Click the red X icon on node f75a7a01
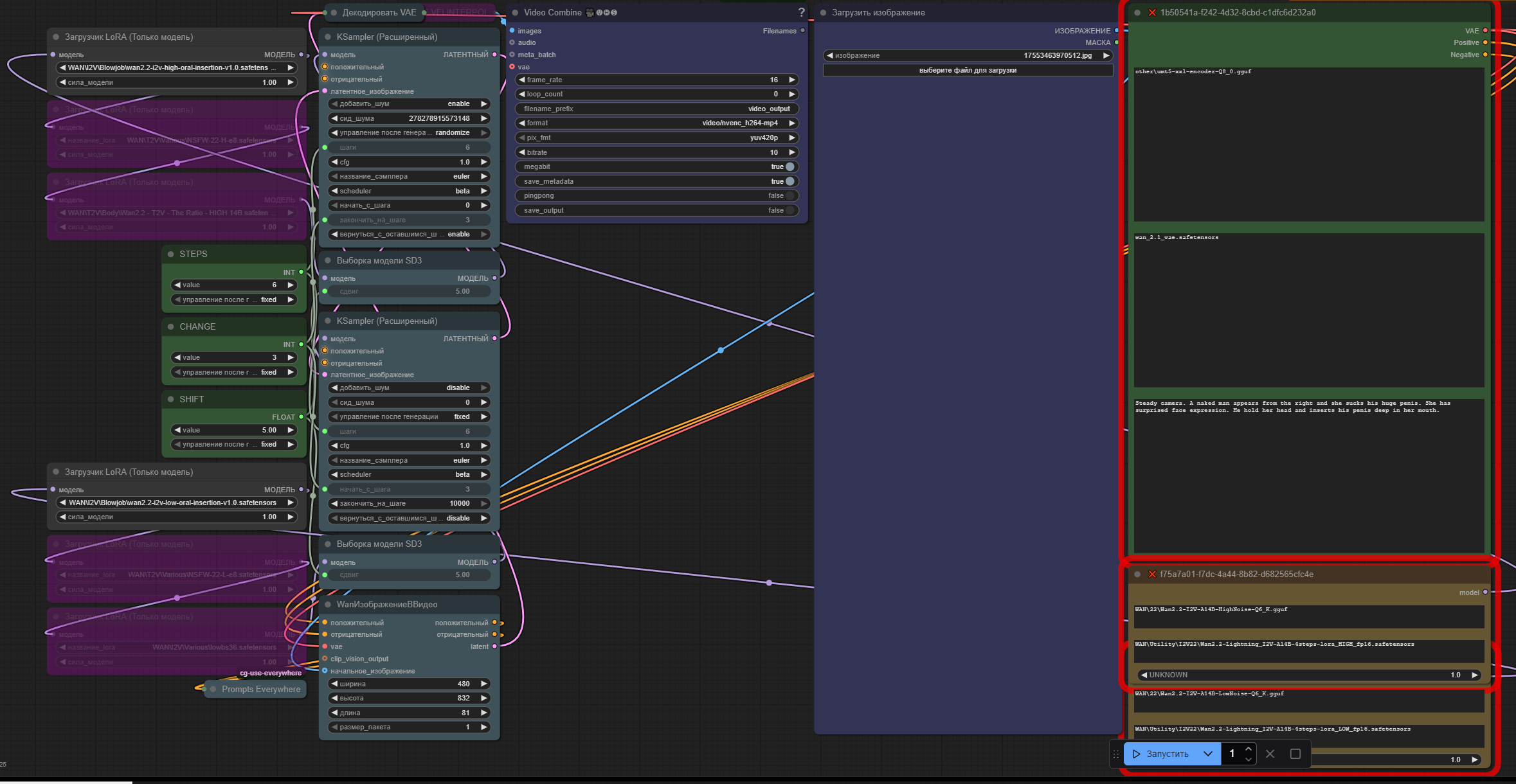Image resolution: width=1516 pixels, height=784 pixels. click(x=1152, y=575)
